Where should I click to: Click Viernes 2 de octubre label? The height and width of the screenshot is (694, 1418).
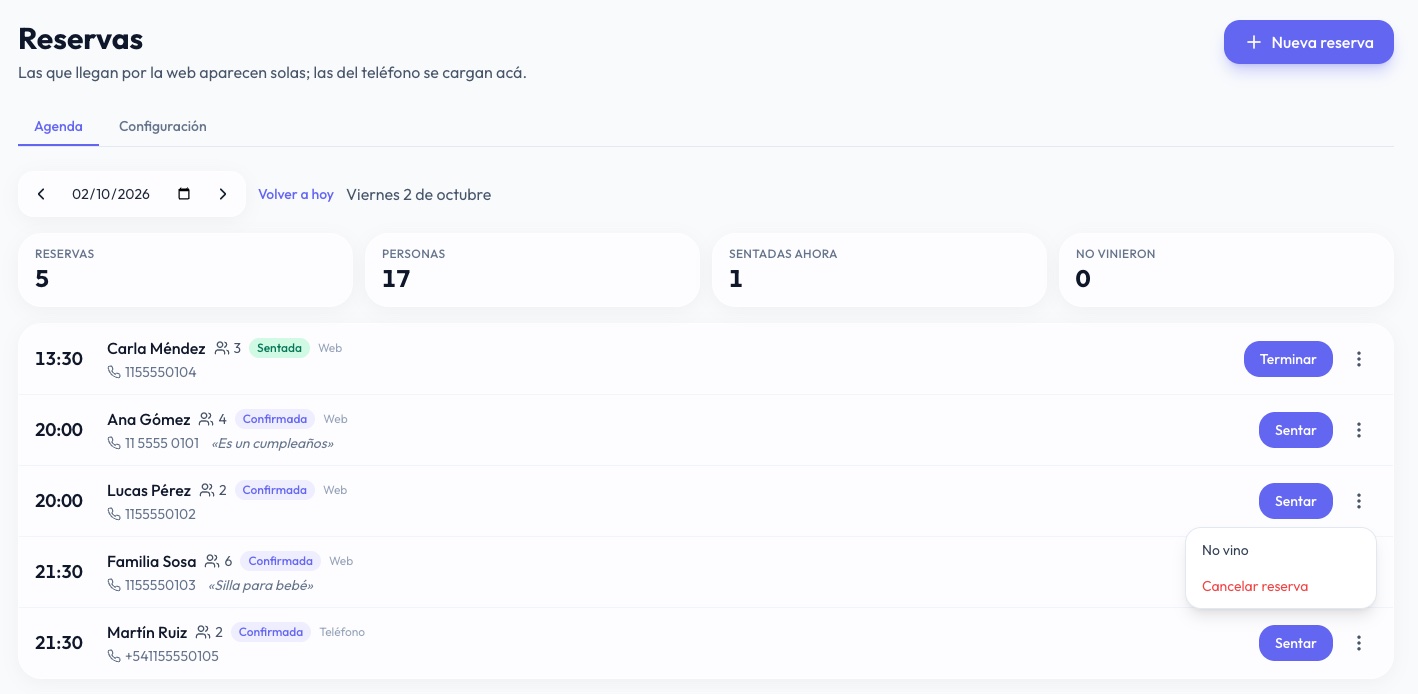[x=419, y=194]
